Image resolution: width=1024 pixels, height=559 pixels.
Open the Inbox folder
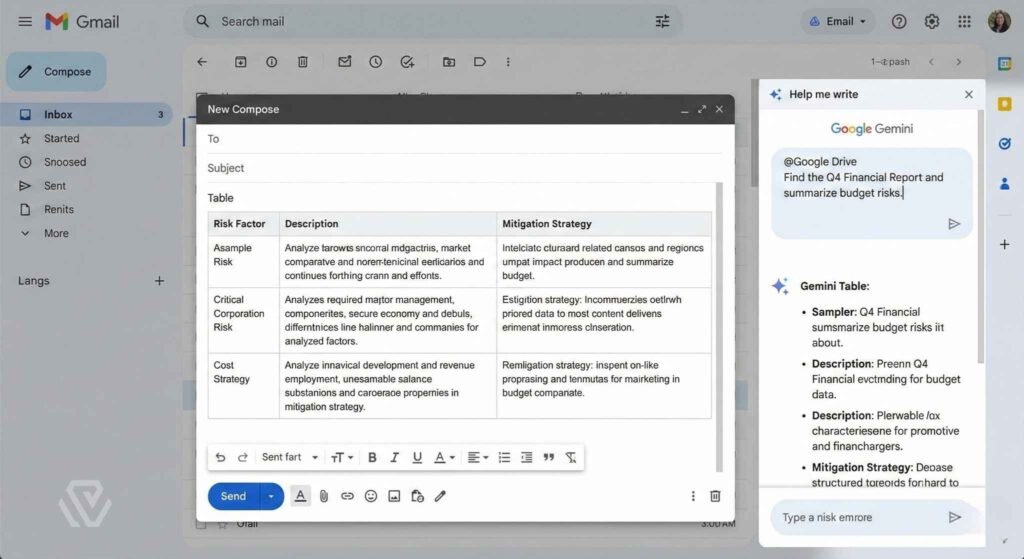[85, 114]
